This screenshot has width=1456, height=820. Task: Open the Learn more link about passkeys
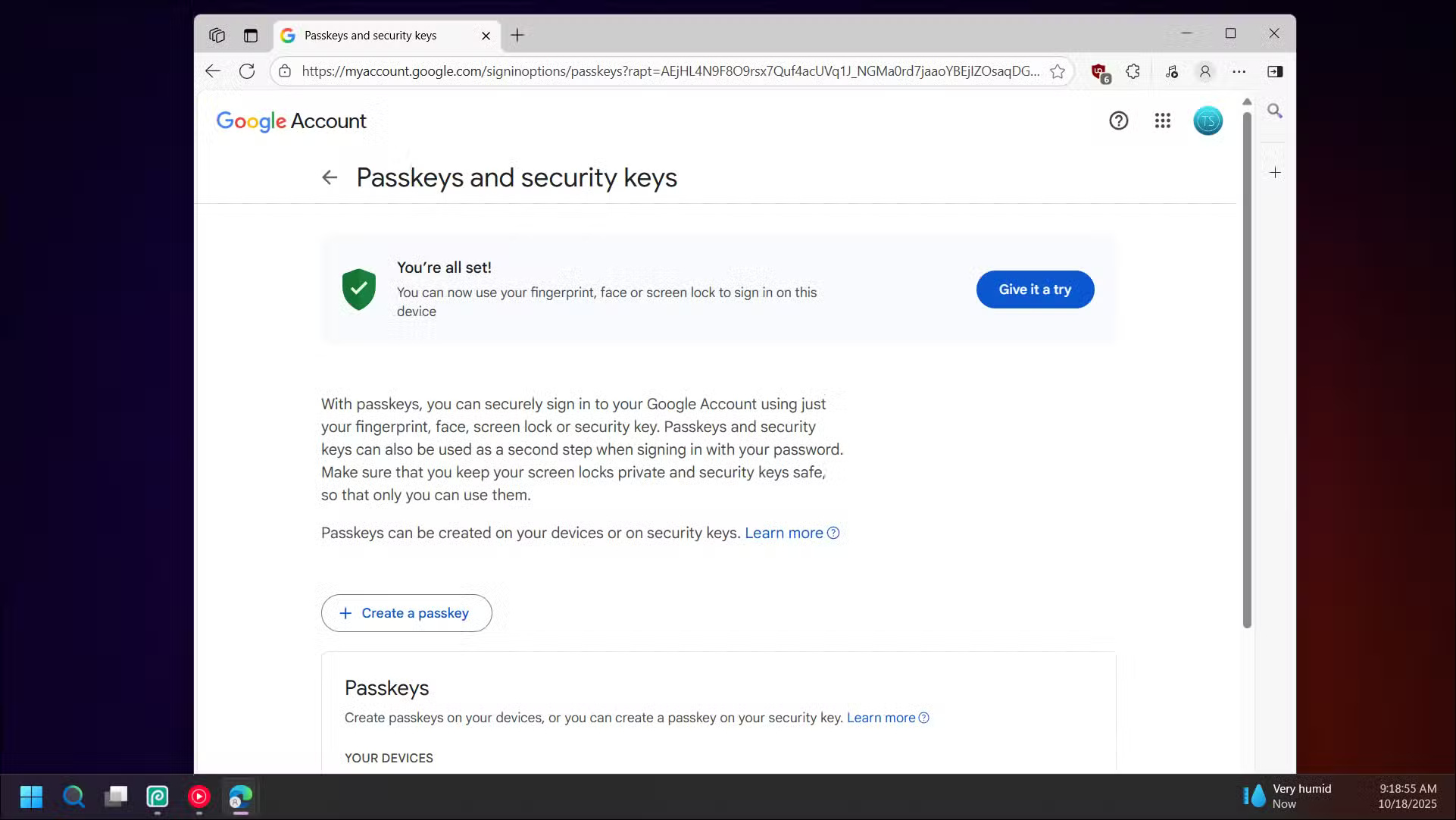tap(783, 533)
